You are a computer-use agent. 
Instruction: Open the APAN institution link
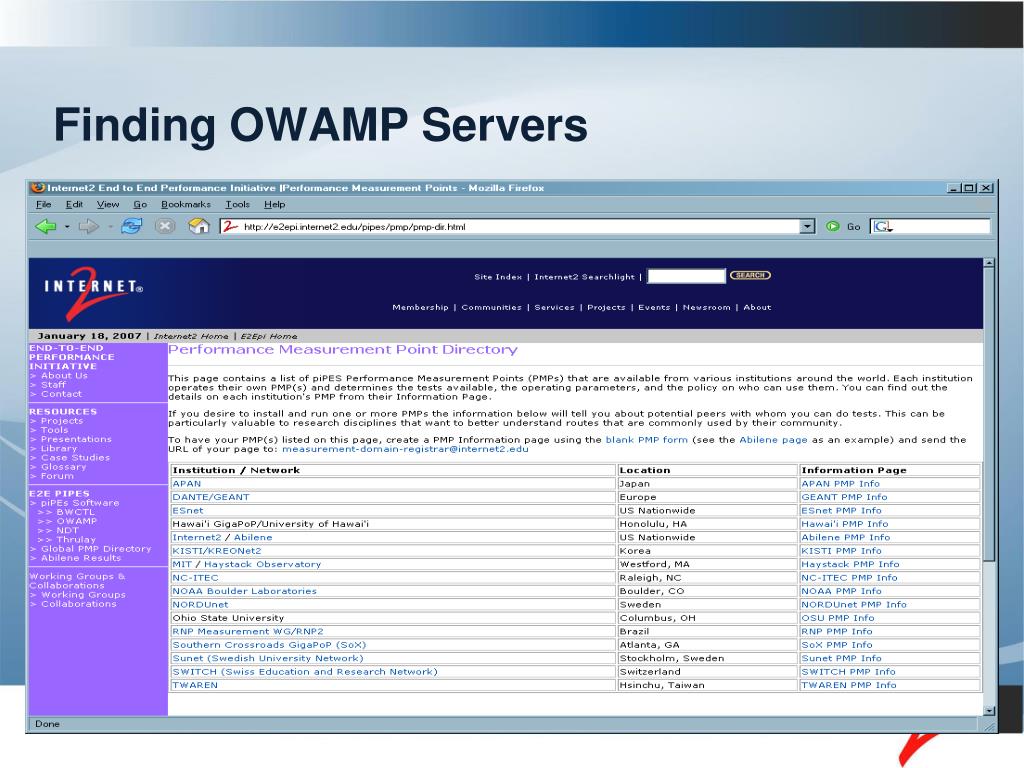[187, 484]
